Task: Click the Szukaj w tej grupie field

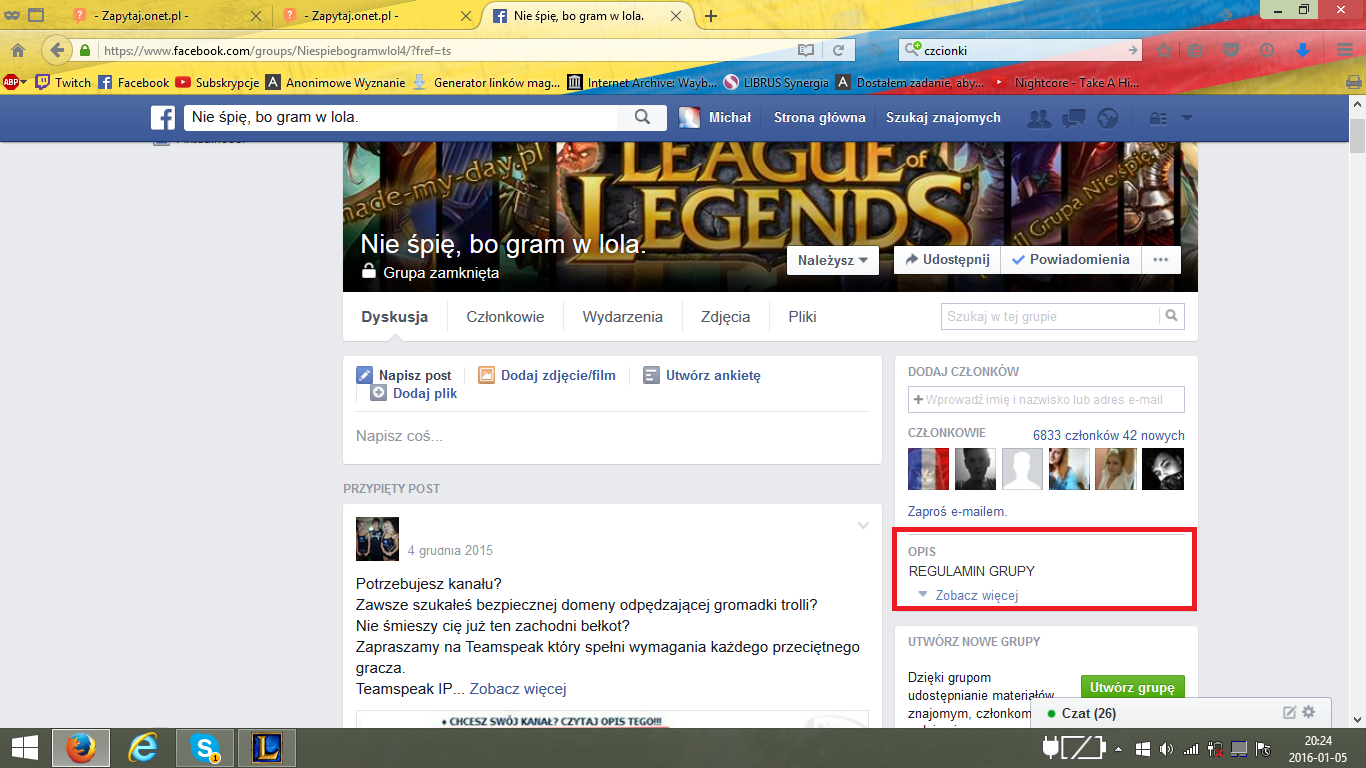Action: tap(1050, 317)
